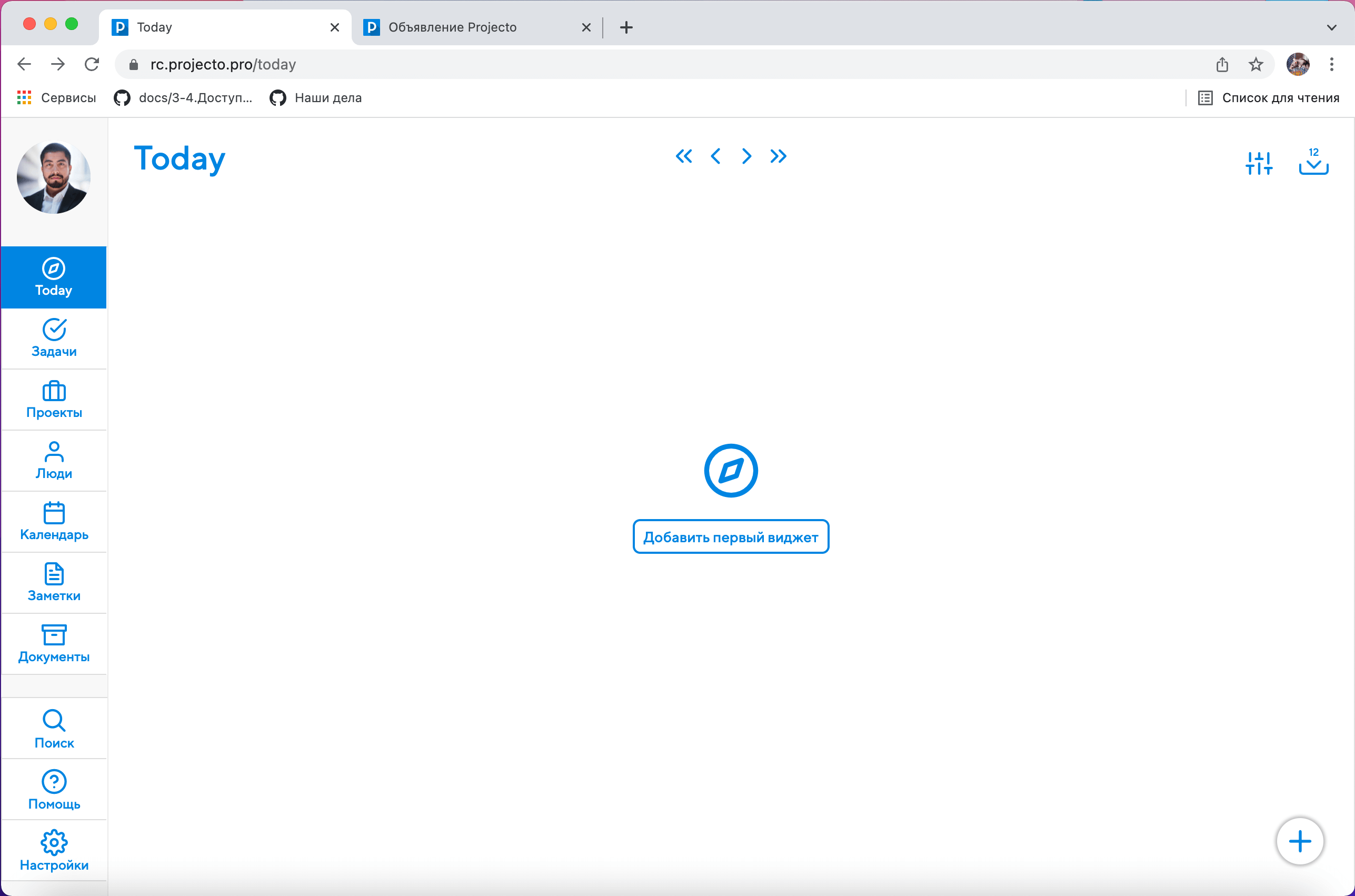Expand browser tab list dropdown arrow

[1332, 27]
